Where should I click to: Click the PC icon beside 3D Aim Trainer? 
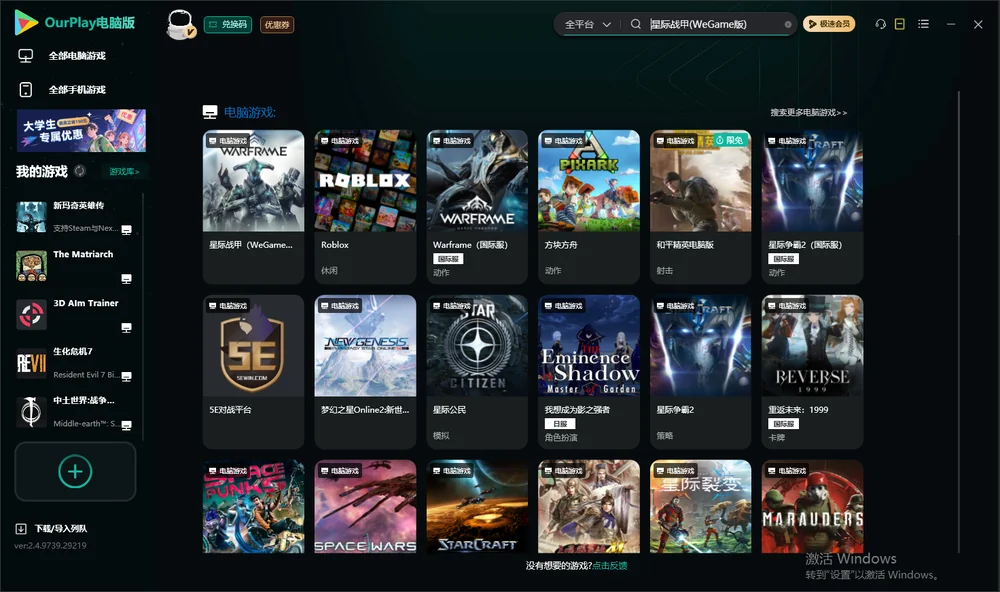coord(126,328)
